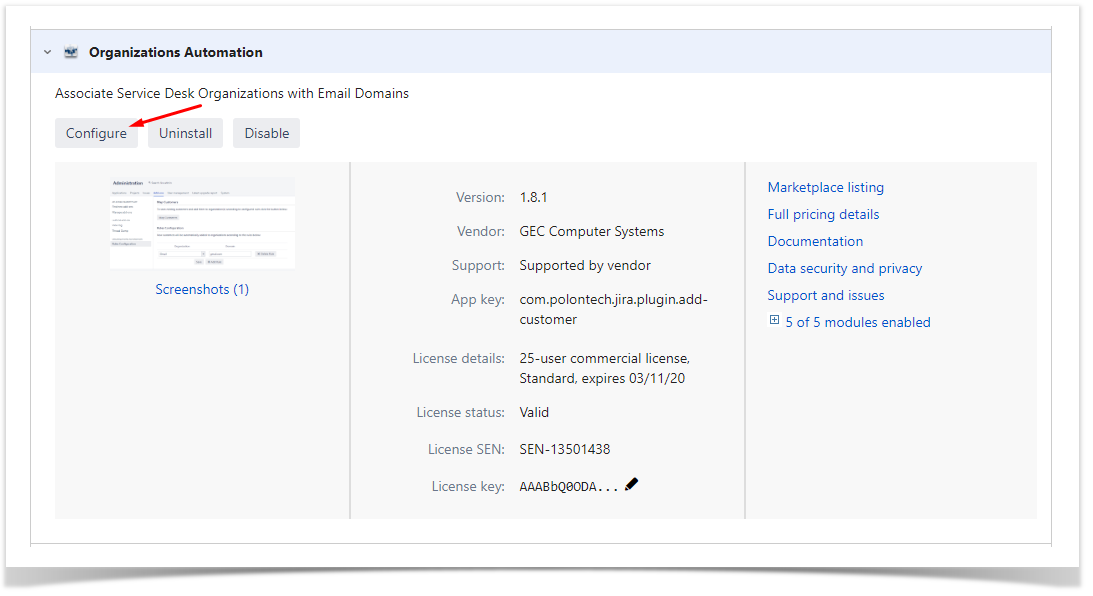Open the Documentation link
Screen dimensions: 1093x596
tap(815, 241)
